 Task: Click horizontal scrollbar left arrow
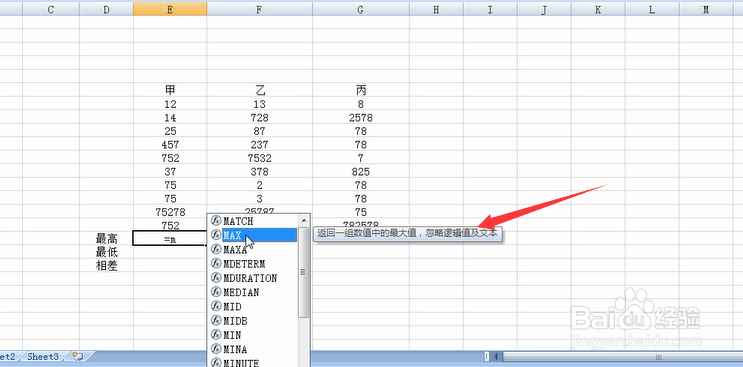tap(496, 357)
